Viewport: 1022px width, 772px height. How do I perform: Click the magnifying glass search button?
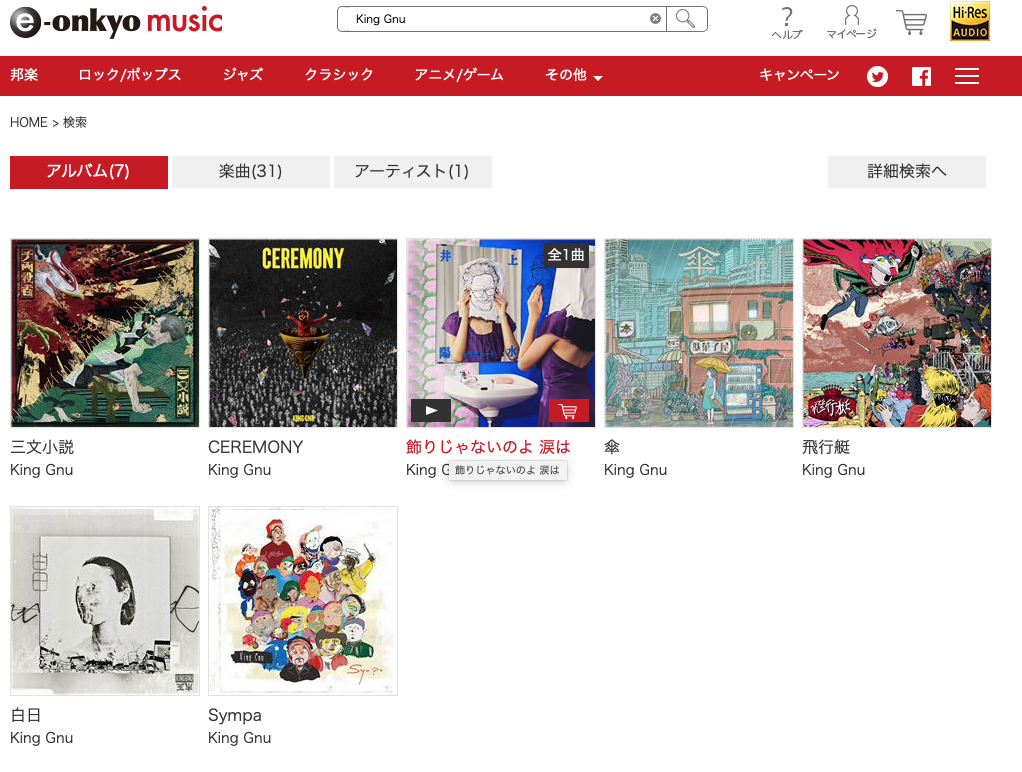click(x=686, y=19)
